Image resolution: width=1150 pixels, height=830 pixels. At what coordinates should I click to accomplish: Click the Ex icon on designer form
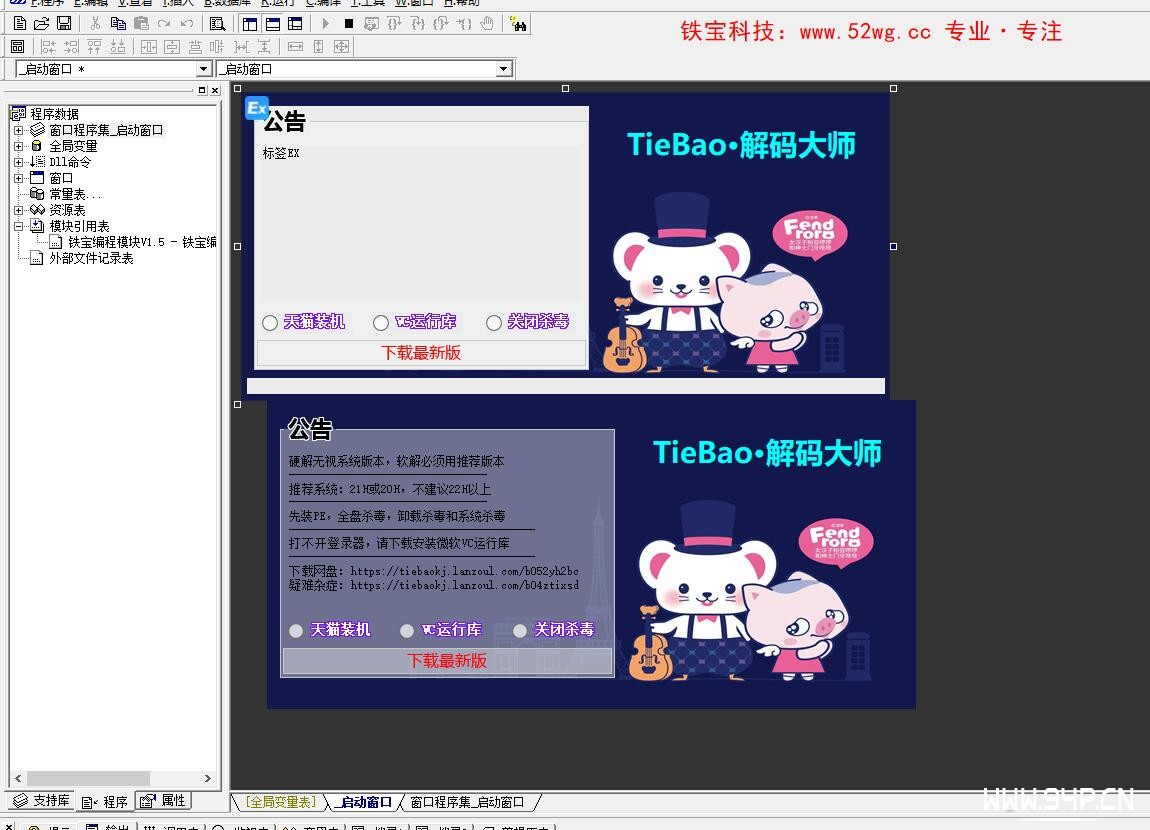point(257,109)
